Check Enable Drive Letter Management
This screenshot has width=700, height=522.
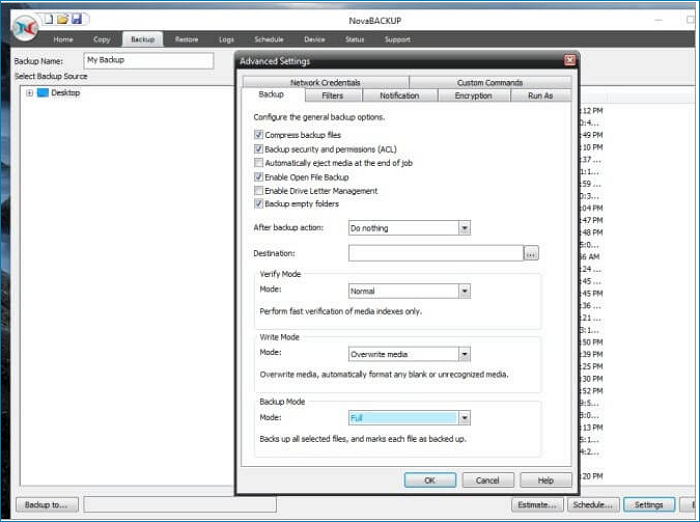[x=259, y=191]
